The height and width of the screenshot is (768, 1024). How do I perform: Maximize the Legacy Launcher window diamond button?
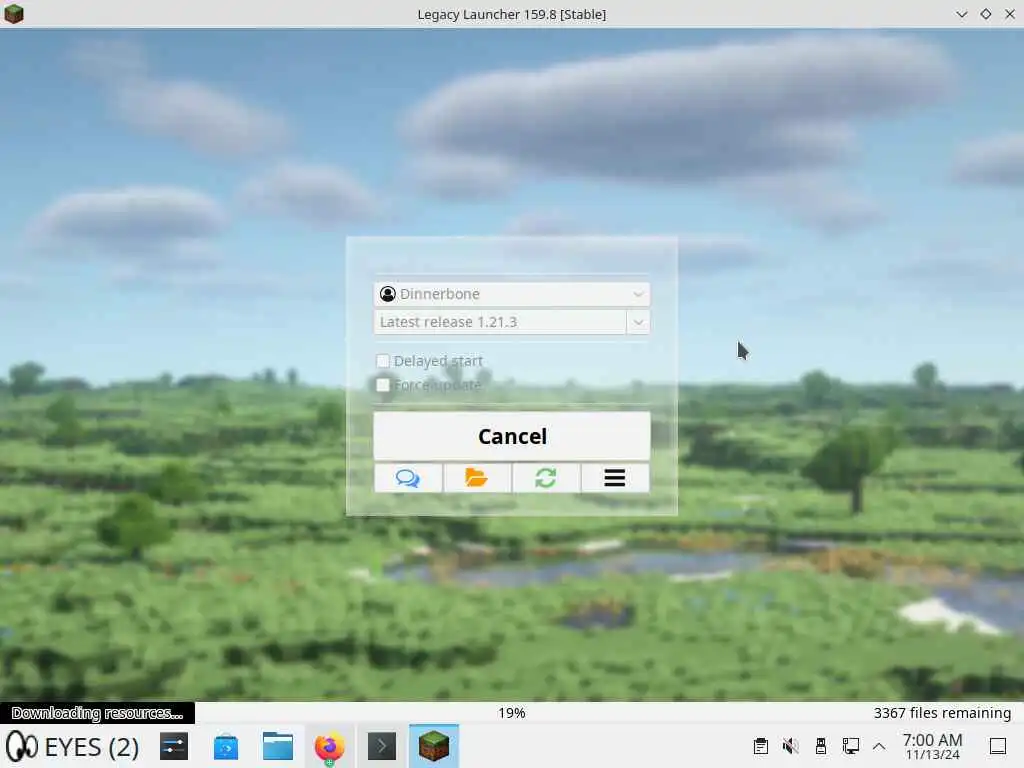[x=985, y=14]
